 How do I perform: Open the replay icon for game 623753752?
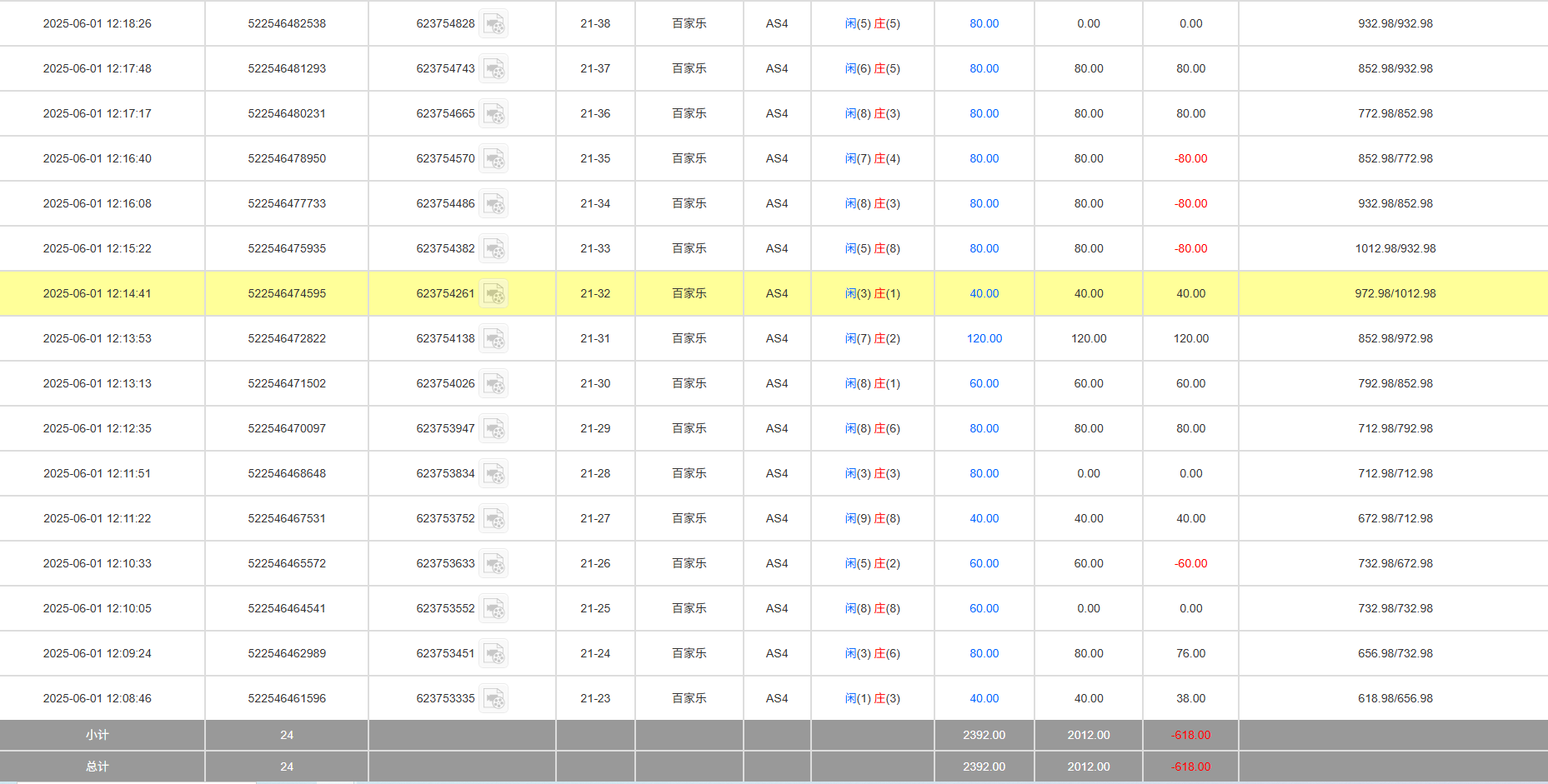point(494,519)
